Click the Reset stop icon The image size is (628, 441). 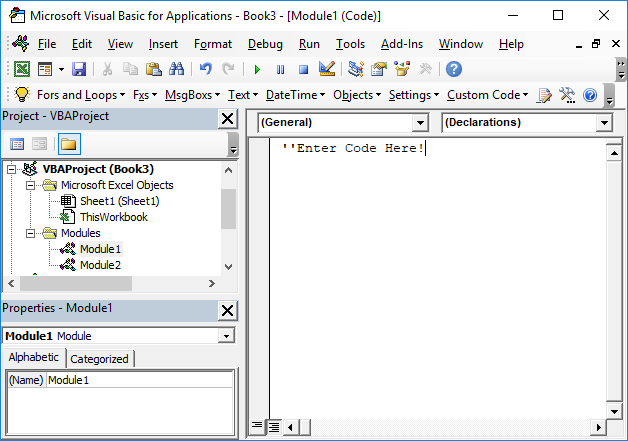click(303, 69)
